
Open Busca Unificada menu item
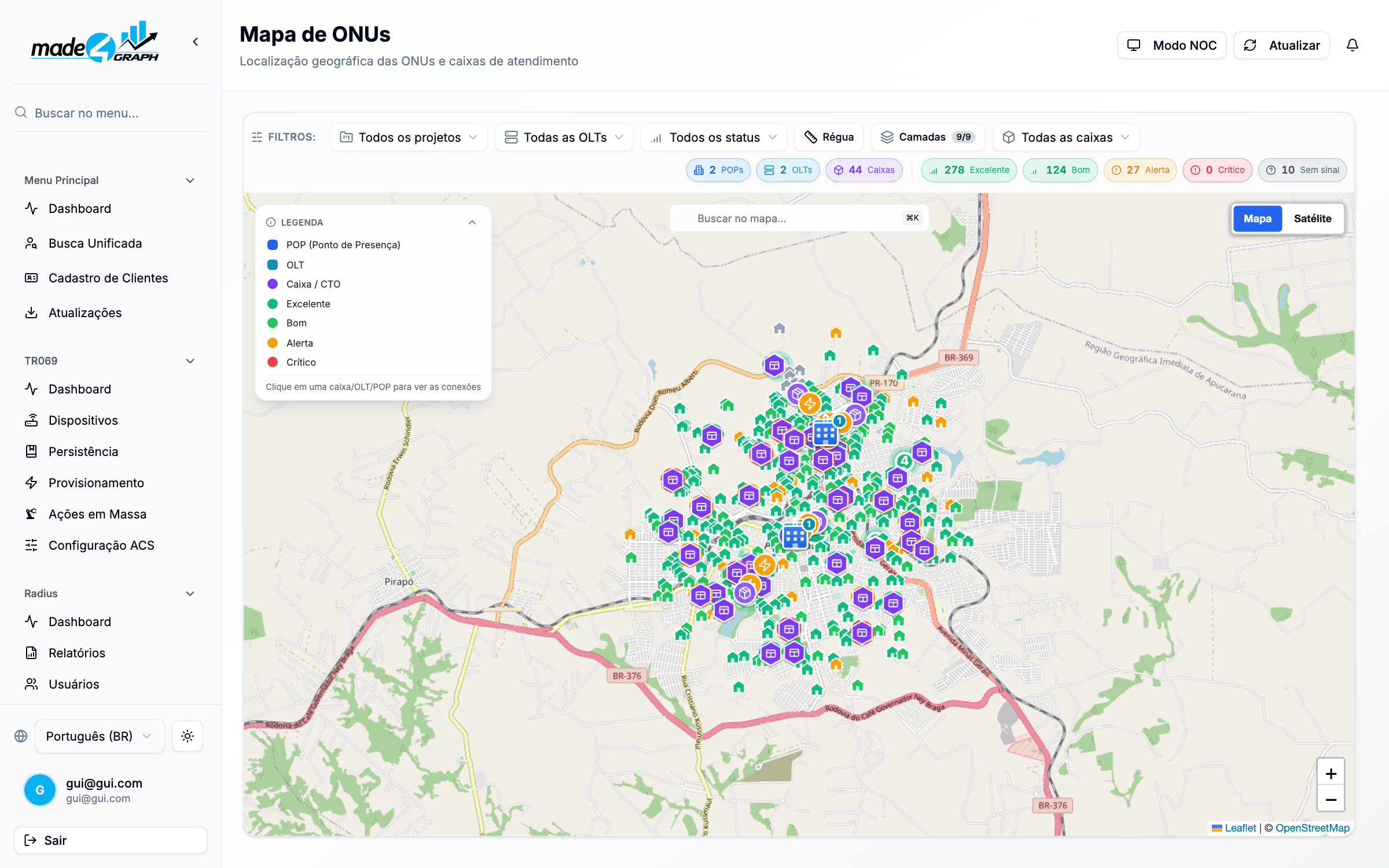click(95, 243)
